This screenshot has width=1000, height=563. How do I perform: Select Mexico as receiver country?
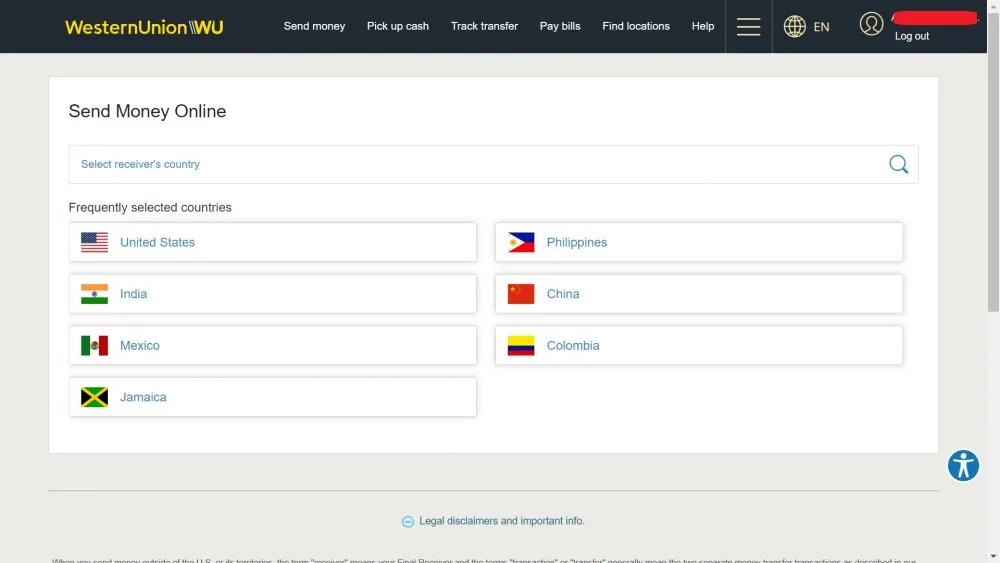pyautogui.click(x=272, y=346)
